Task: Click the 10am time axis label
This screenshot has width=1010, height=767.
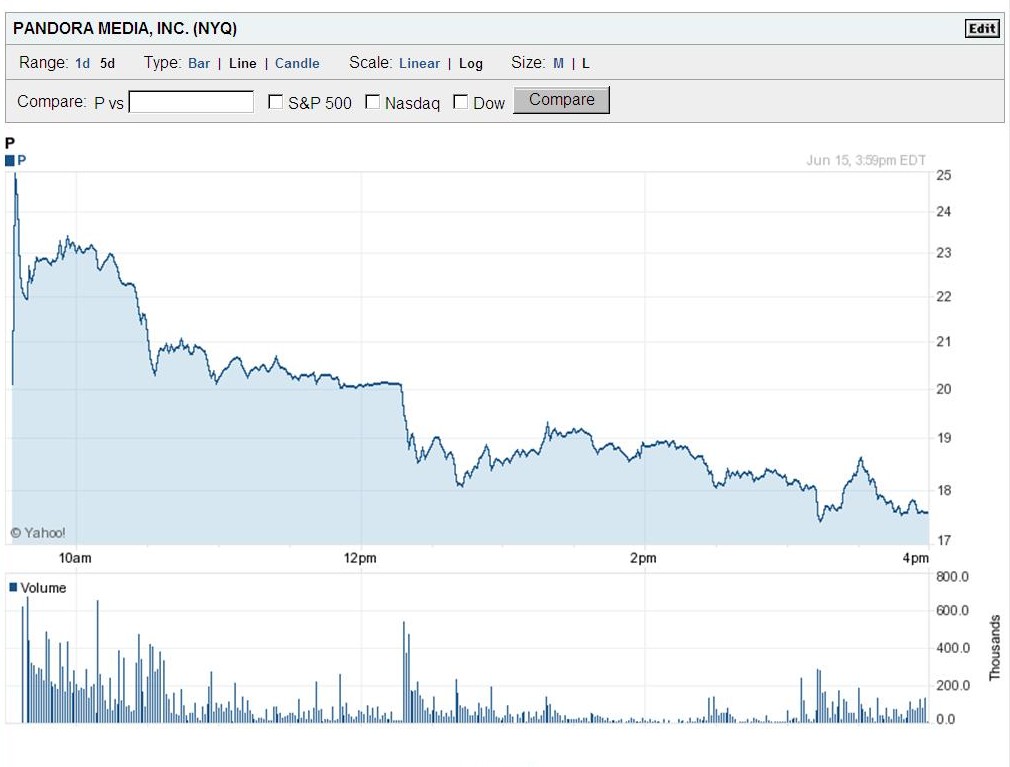Action: (75, 558)
